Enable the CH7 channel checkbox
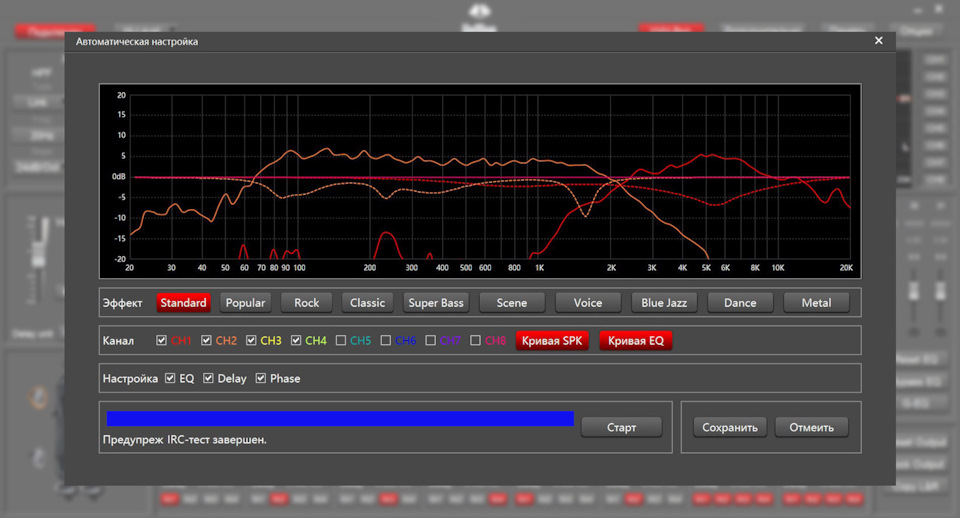The height and width of the screenshot is (518, 960). point(430,340)
